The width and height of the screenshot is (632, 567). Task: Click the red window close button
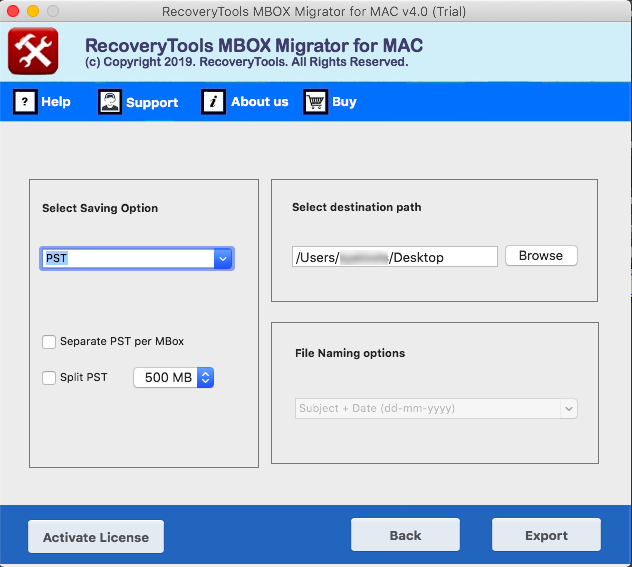[13, 11]
